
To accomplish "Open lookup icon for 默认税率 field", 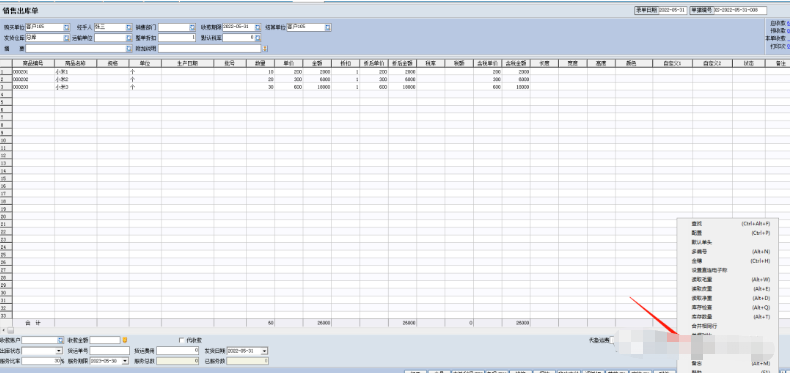I will tap(258, 38).
